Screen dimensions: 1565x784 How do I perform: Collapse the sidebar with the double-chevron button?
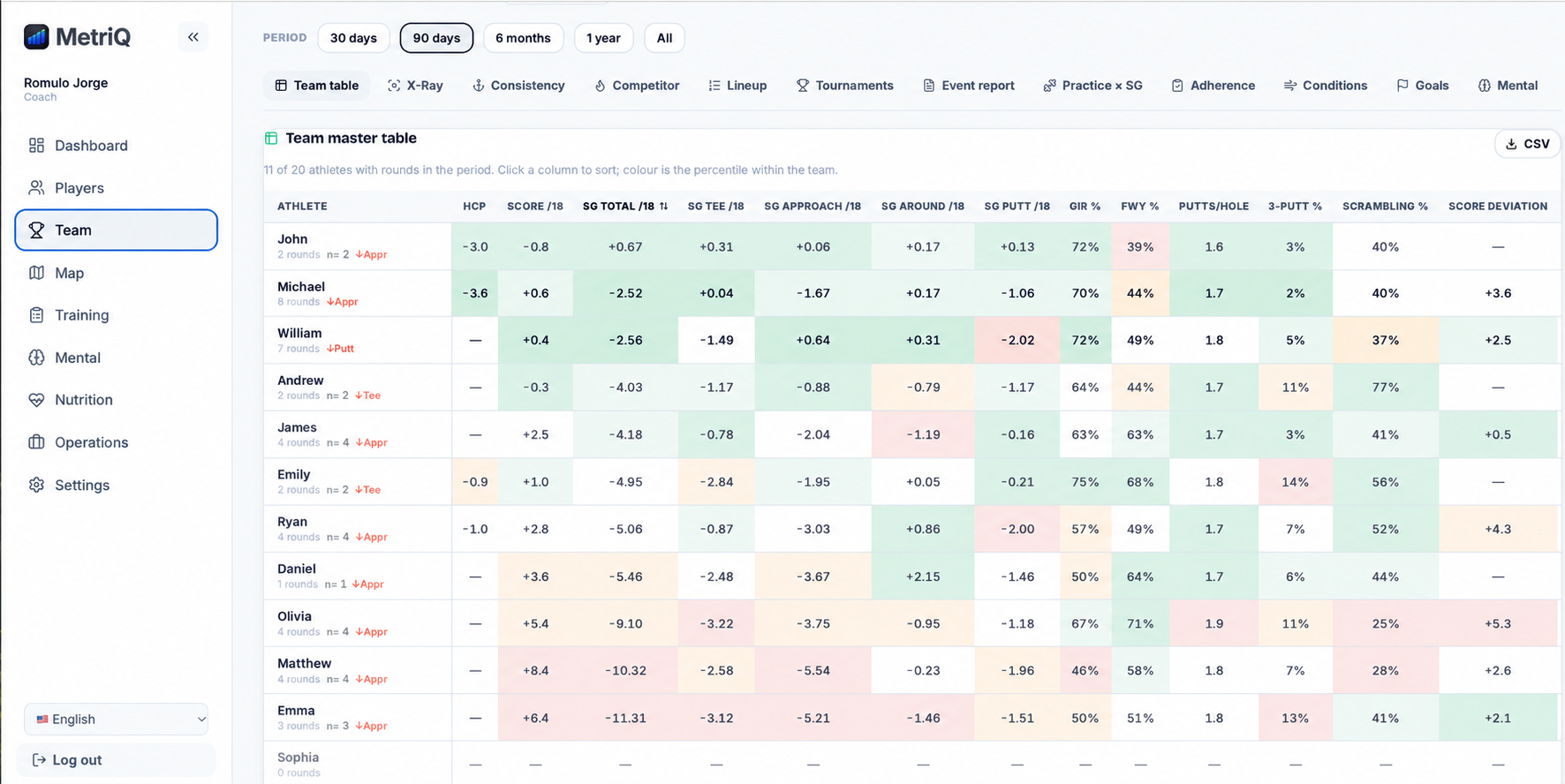(193, 37)
